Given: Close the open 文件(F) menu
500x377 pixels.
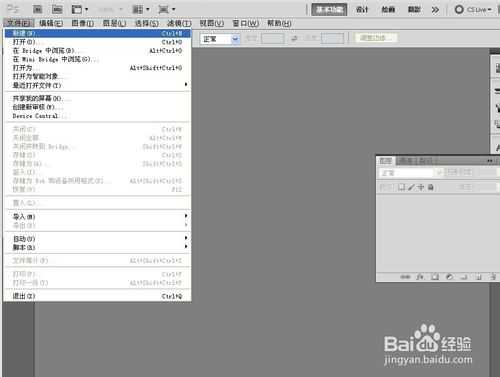Looking at the screenshot, I should coord(19,23).
